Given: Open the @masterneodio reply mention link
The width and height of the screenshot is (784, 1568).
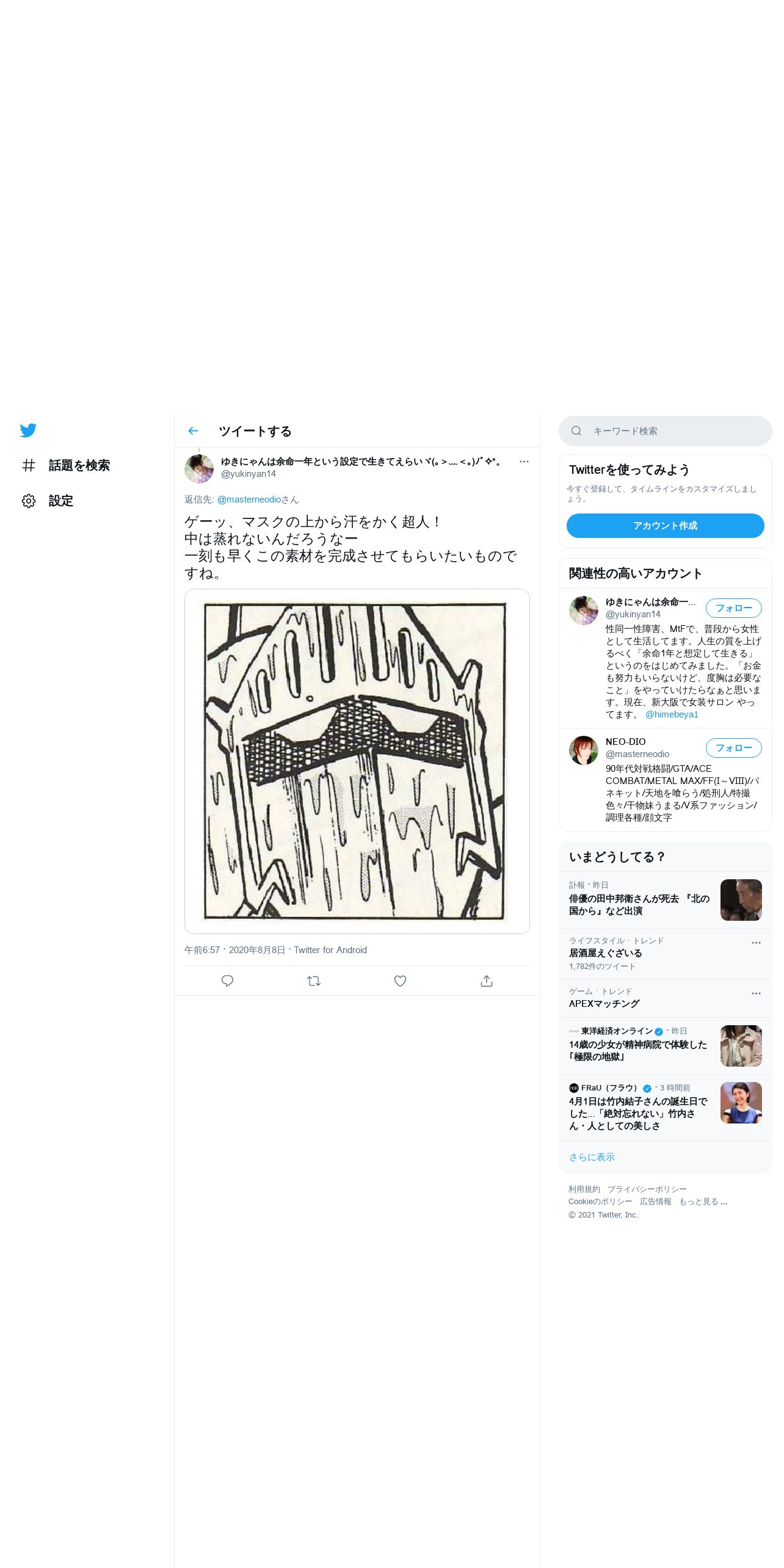Looking at the screenshot, I should coord(249,499).
